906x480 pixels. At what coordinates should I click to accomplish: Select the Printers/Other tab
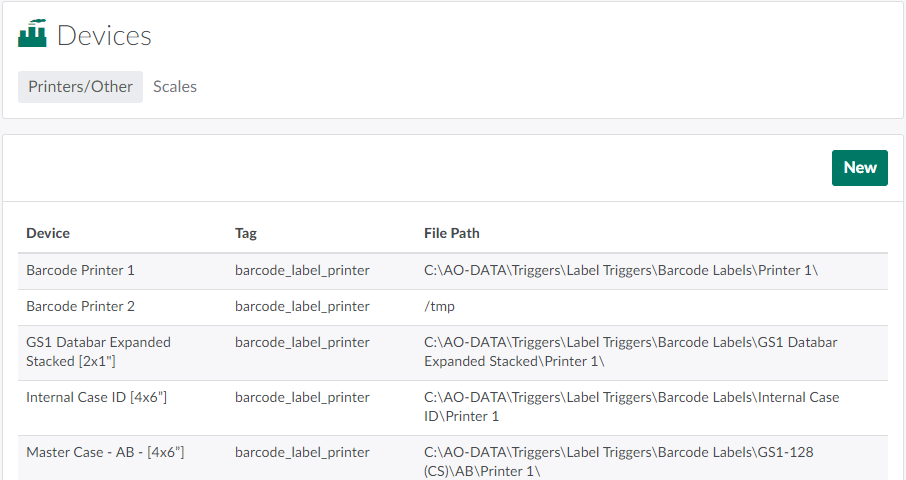[x=80, y=87]
